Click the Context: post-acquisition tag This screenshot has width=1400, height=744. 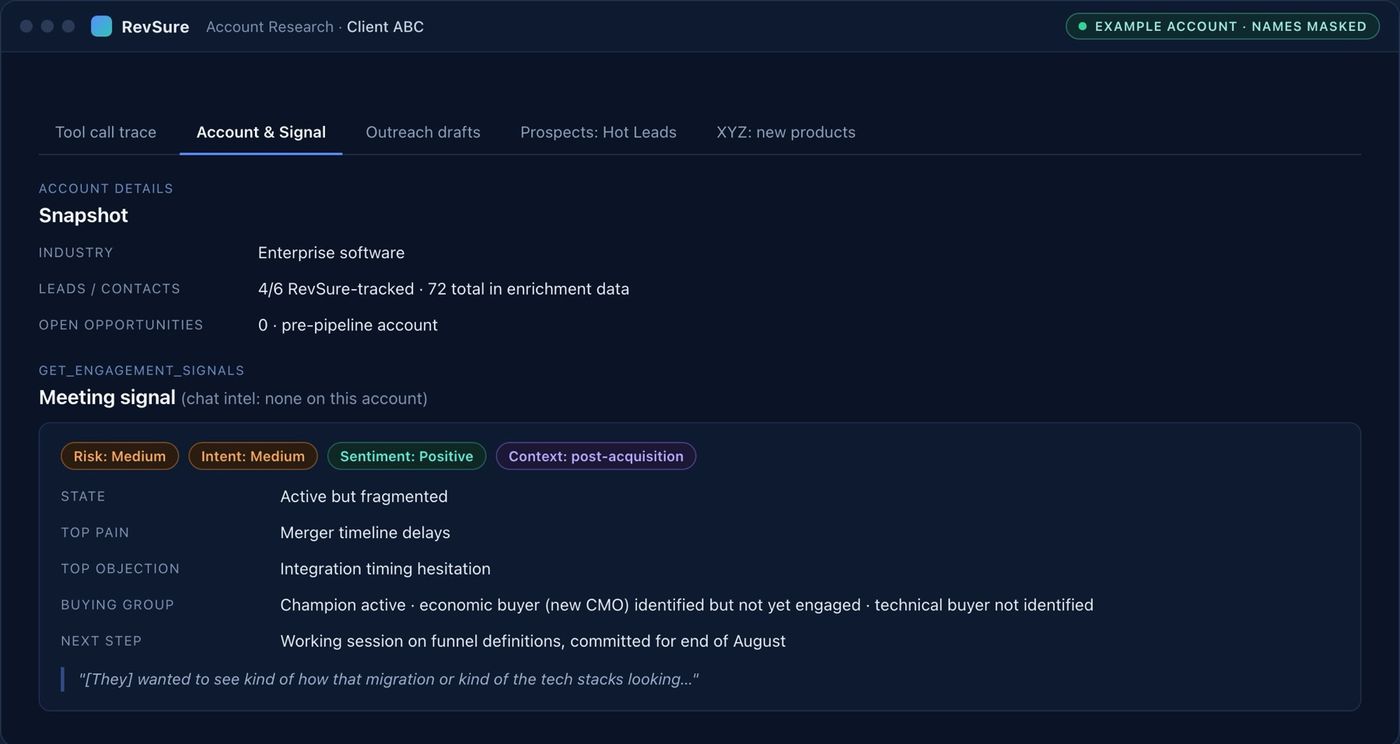(x=596, y=456)
